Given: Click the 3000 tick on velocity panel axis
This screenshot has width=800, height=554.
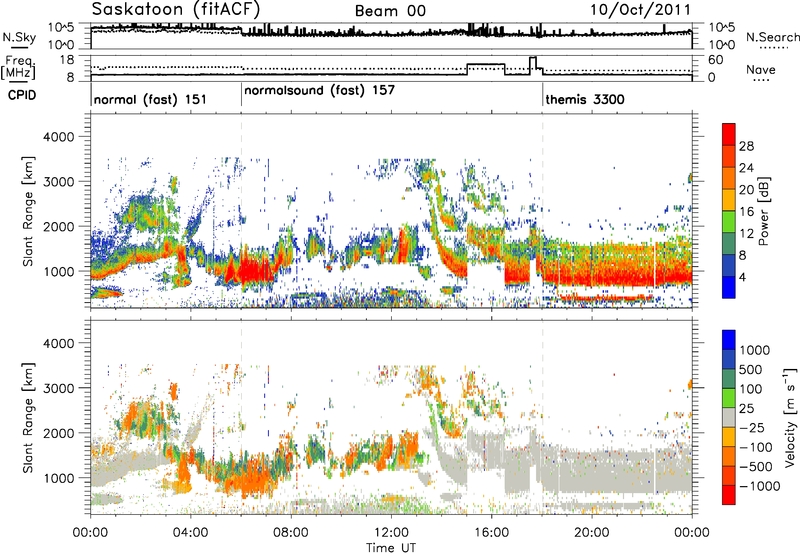Looking at the screenshot, I should point(59,388).
